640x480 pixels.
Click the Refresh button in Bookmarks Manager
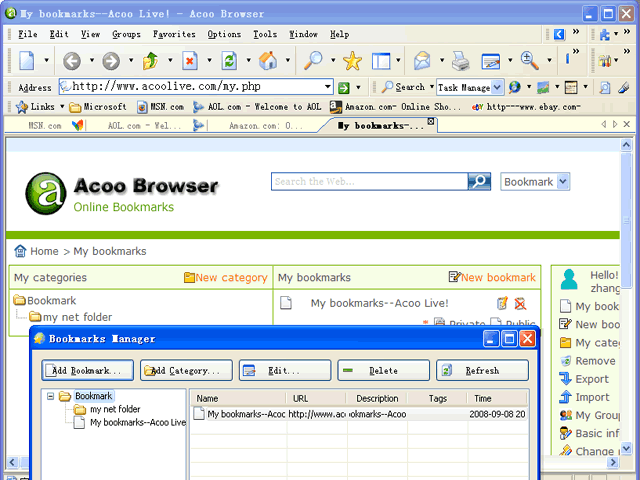click(x=482, y=370)
